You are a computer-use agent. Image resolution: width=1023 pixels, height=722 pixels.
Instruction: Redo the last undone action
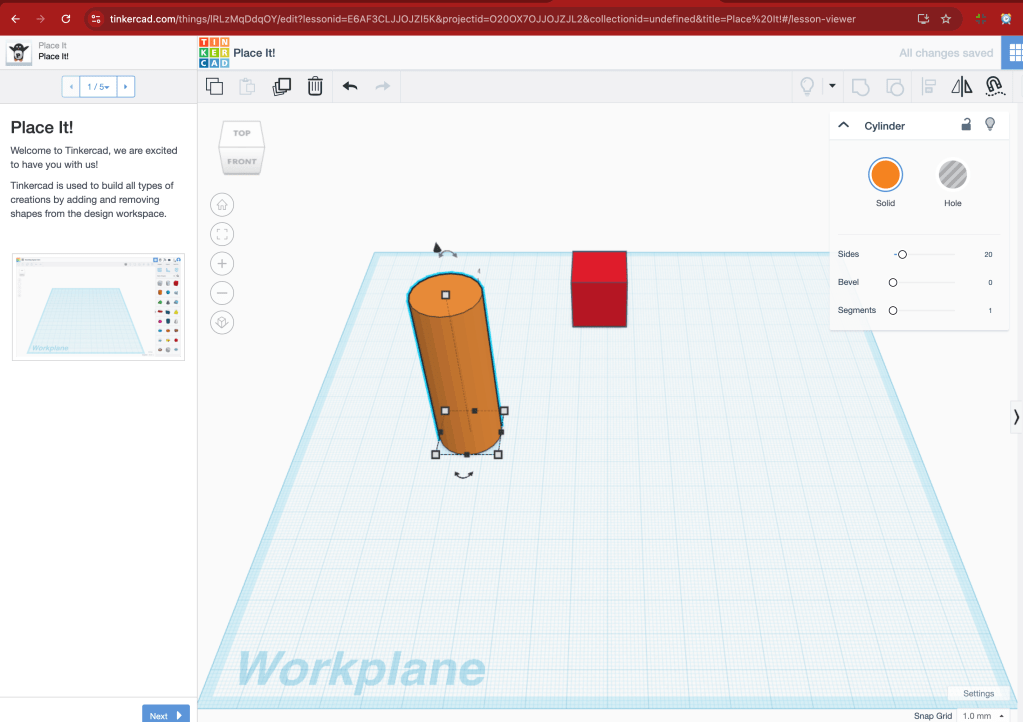(x=383, y=86)
